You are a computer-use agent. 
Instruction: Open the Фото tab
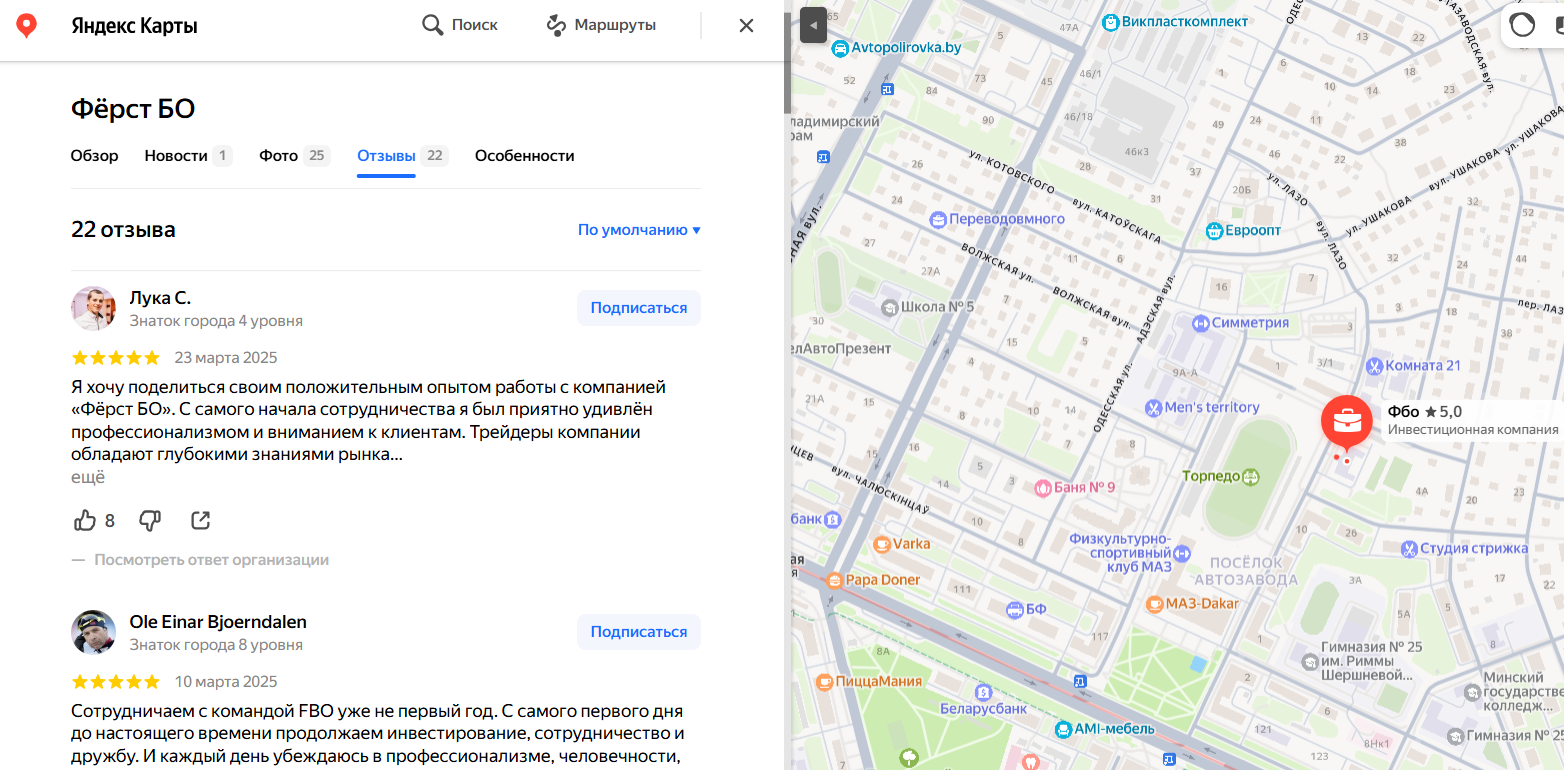tap(279, 156)
